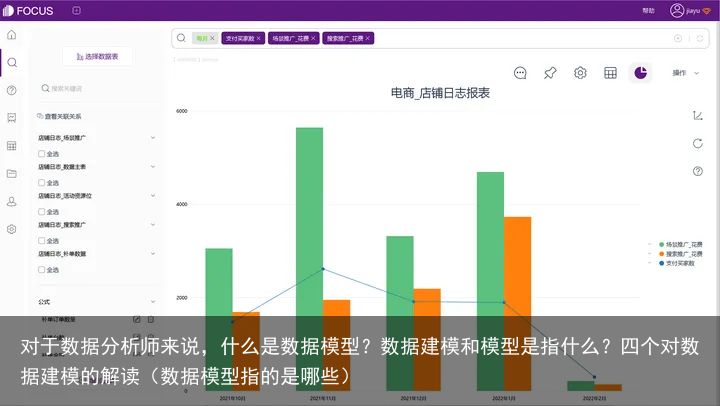Toggle 支付买家数 blue legend item
This screenshot has height=406, width=720.
pyautogui.click(x=677, y=263)
